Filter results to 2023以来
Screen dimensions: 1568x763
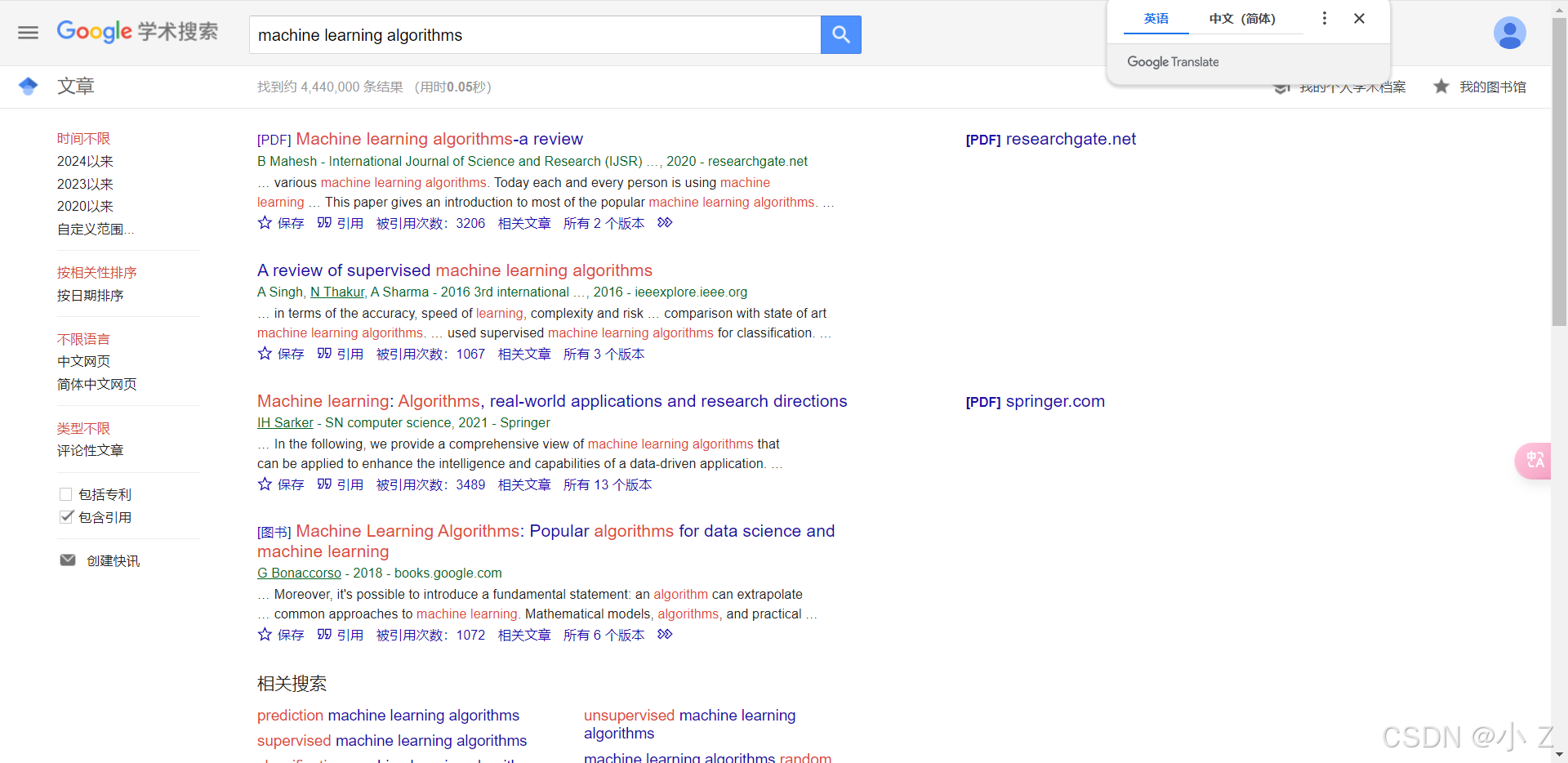[85, 185]
